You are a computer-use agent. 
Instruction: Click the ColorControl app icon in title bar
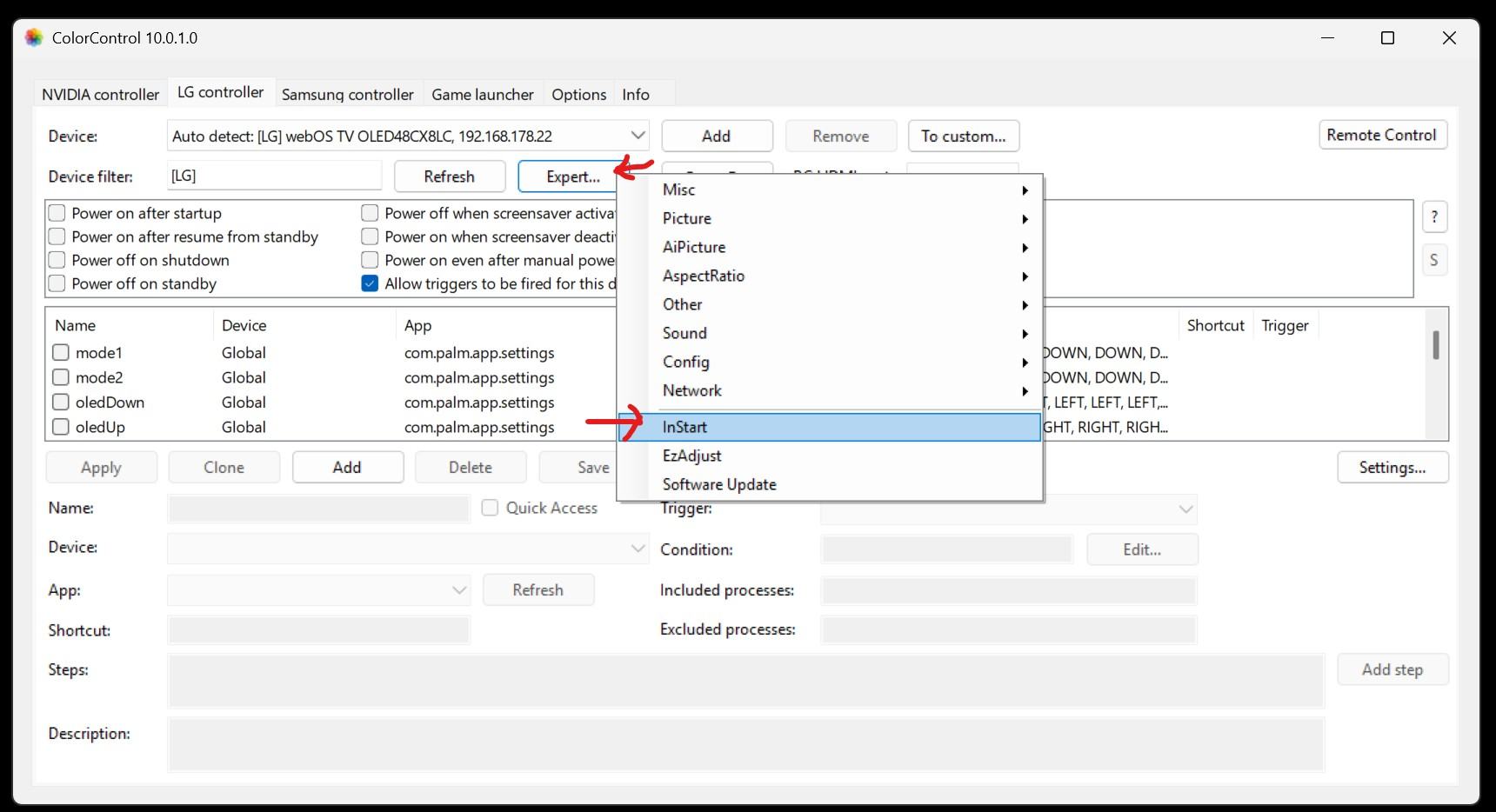click(34, 37)
